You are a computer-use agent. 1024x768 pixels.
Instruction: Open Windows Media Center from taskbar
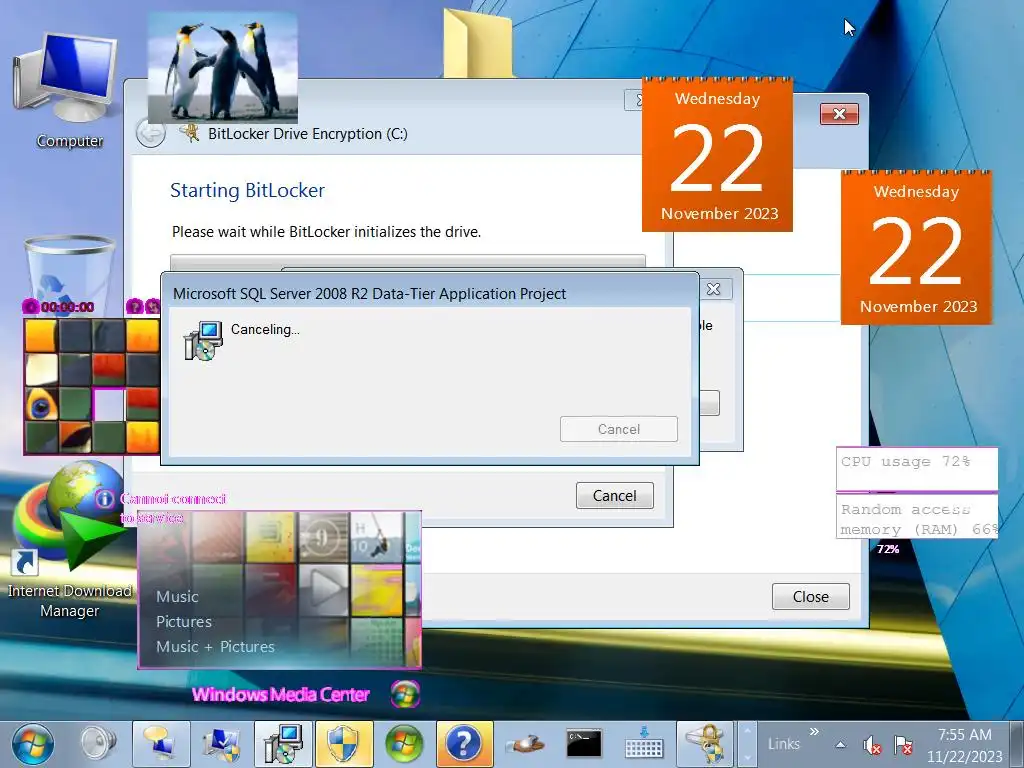(x=404, y=744)
